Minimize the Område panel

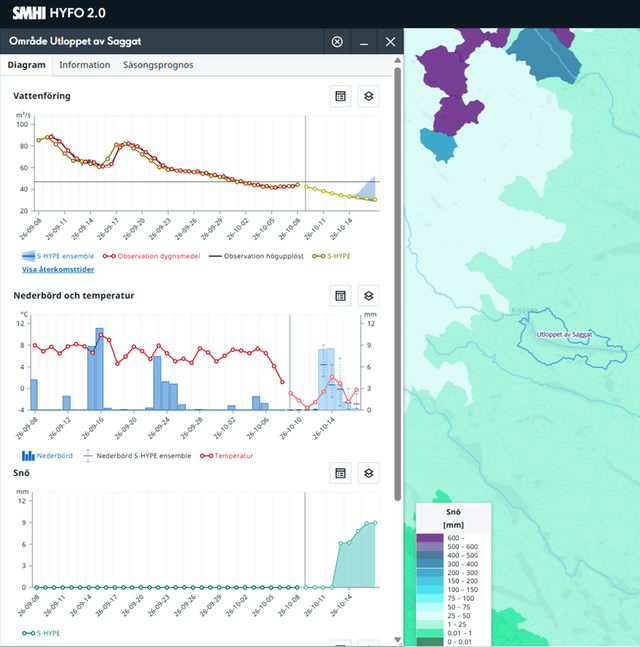[364, 42]
